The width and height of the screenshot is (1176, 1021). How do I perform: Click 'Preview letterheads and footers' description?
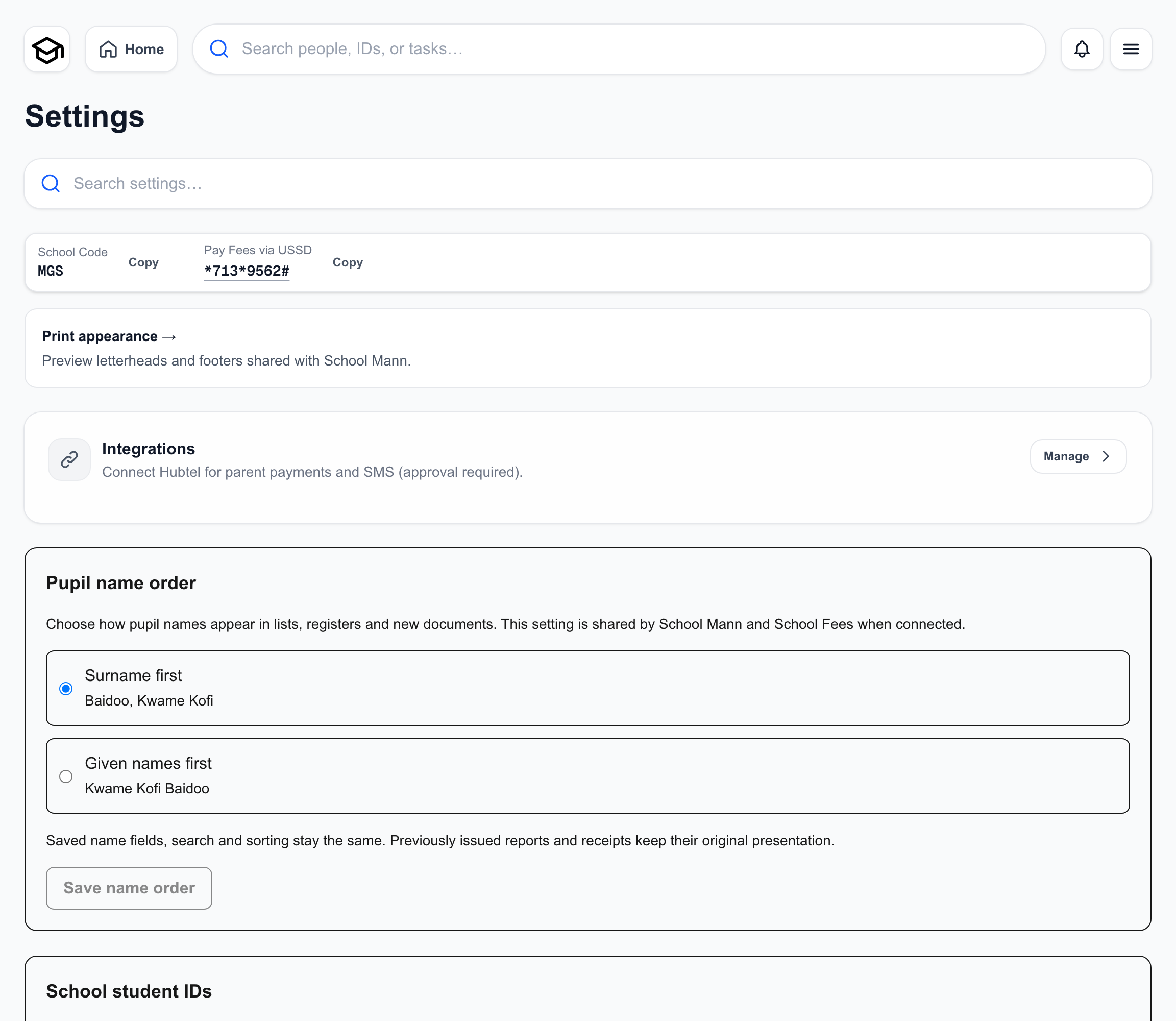click(226, 360)
